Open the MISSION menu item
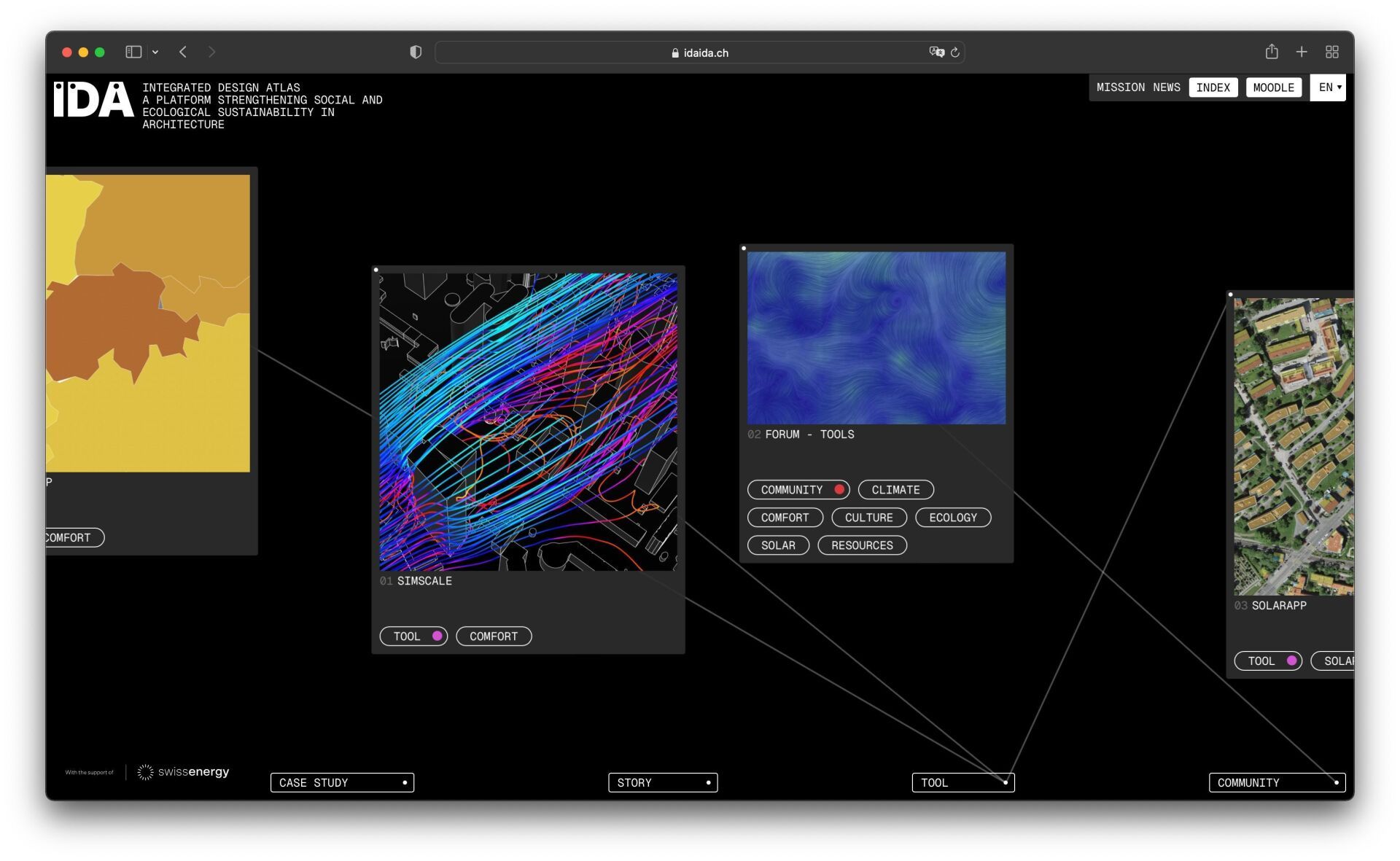 1120,87
